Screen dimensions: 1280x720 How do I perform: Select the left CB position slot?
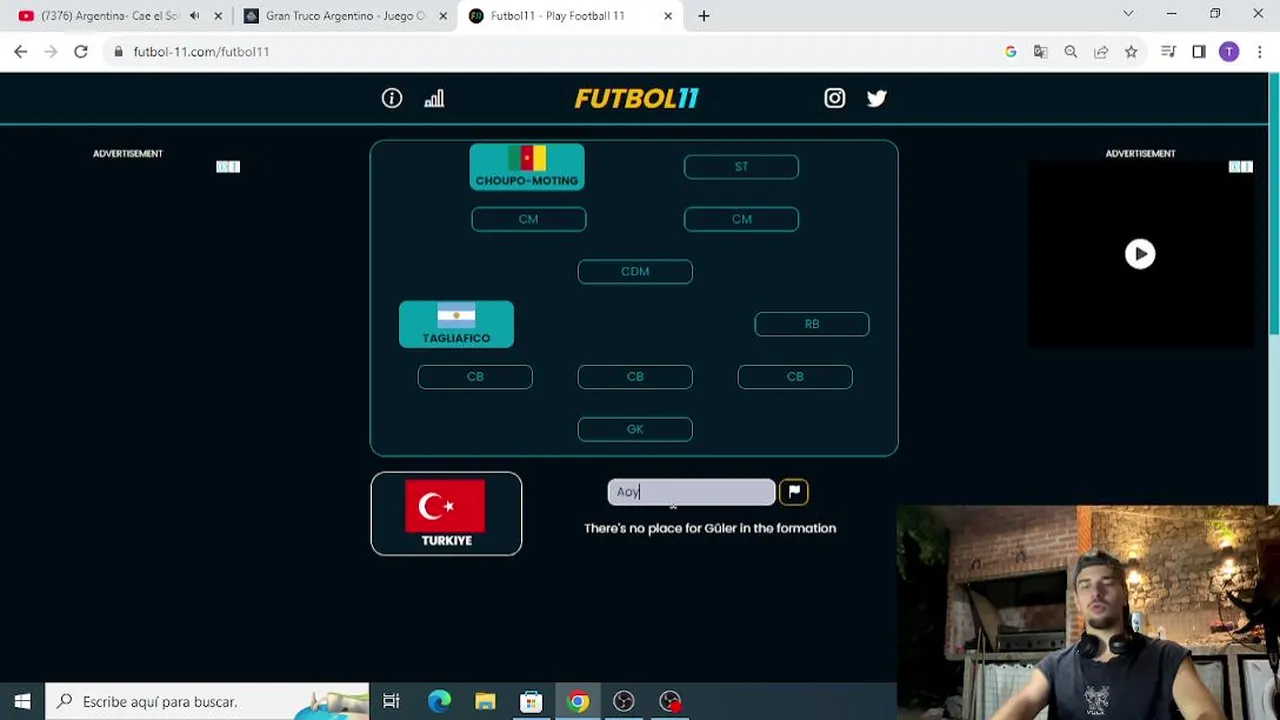[x=475, y=377]
